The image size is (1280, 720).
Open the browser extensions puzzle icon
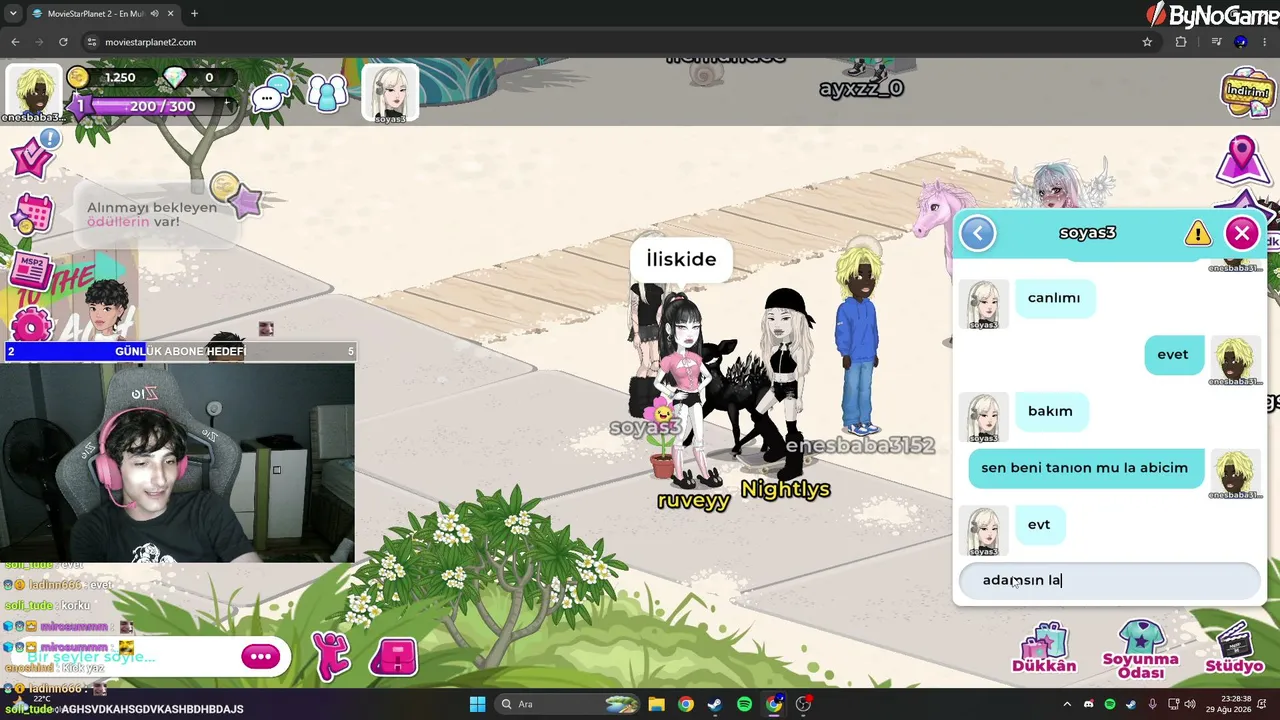click(1181, 42)
